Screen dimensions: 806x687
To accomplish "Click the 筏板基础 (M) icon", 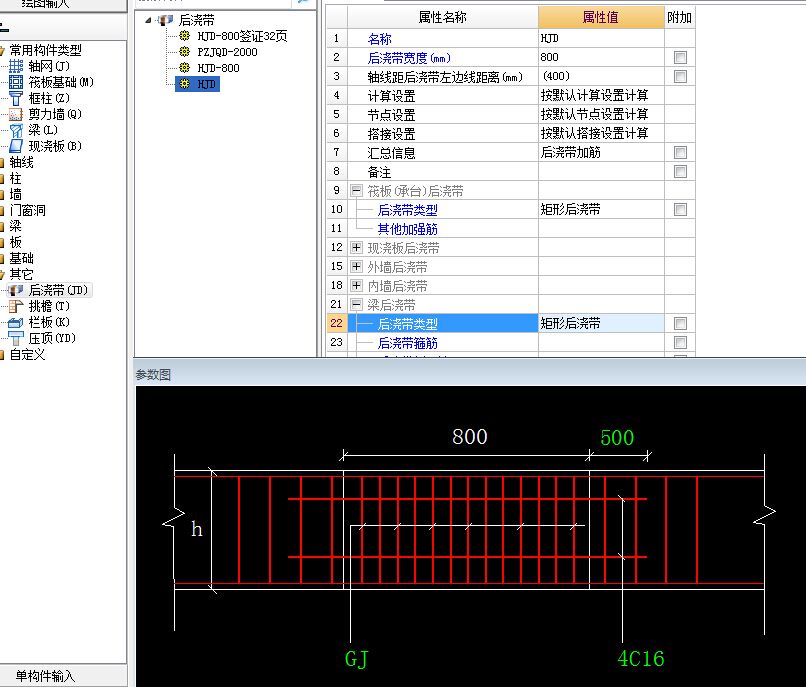I will tap(16, 82).
